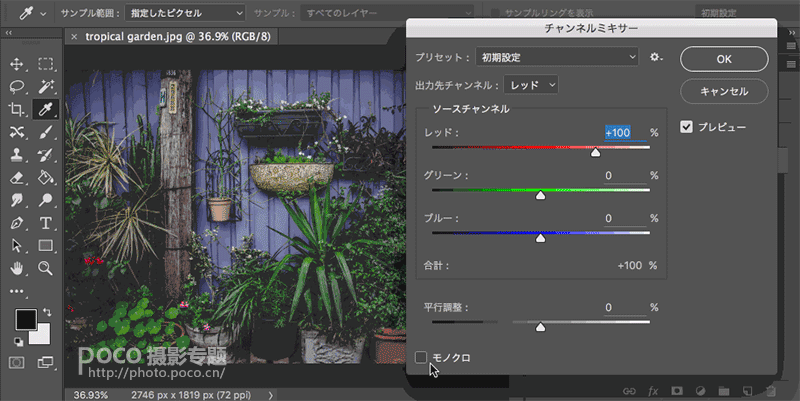The width and height of the screenshot is (800, 401).
Task: Click the ブルー percentage field
Action: (x=625, y=218)
